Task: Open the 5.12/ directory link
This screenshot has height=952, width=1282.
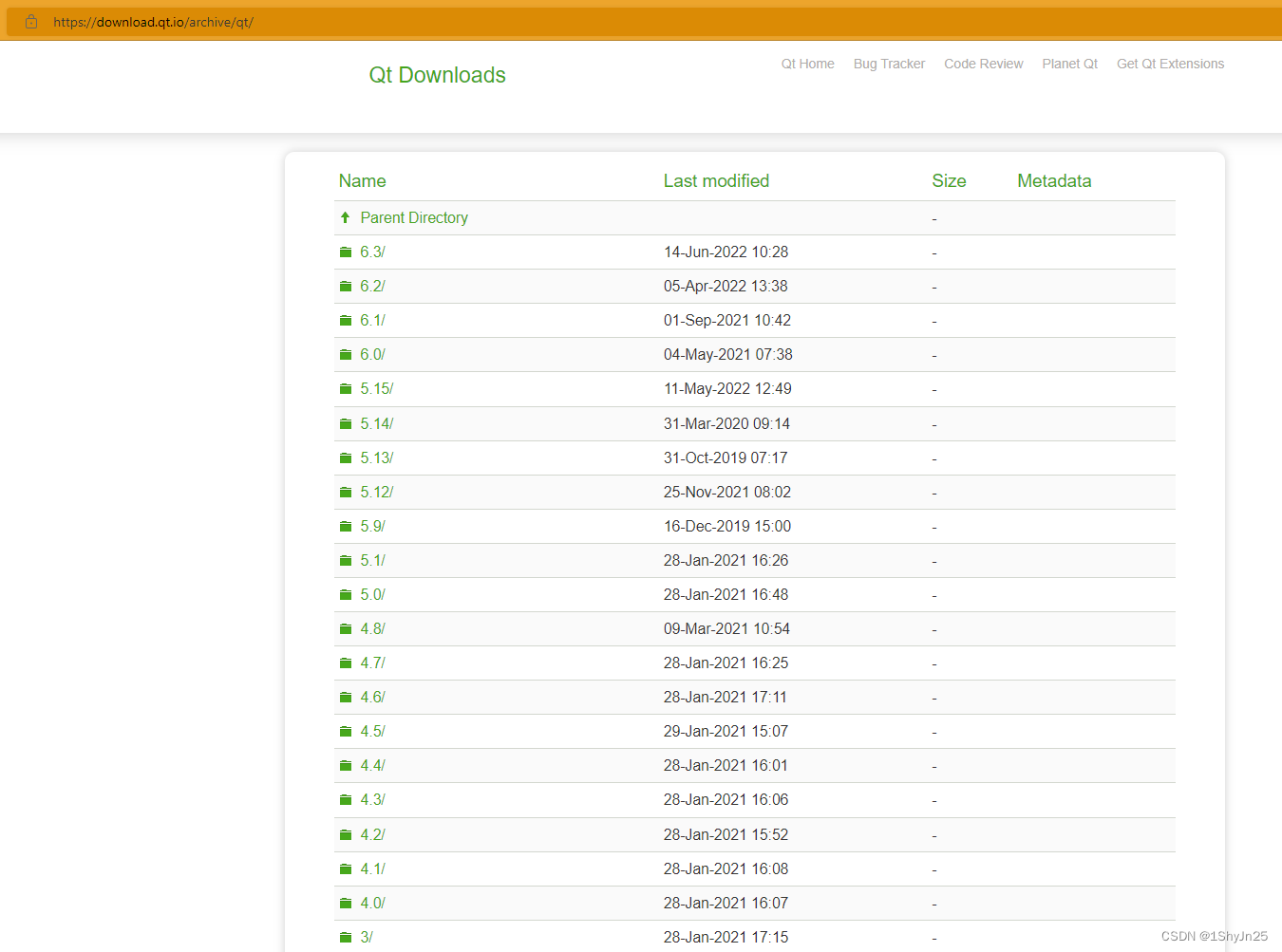Action: point(376,492)
